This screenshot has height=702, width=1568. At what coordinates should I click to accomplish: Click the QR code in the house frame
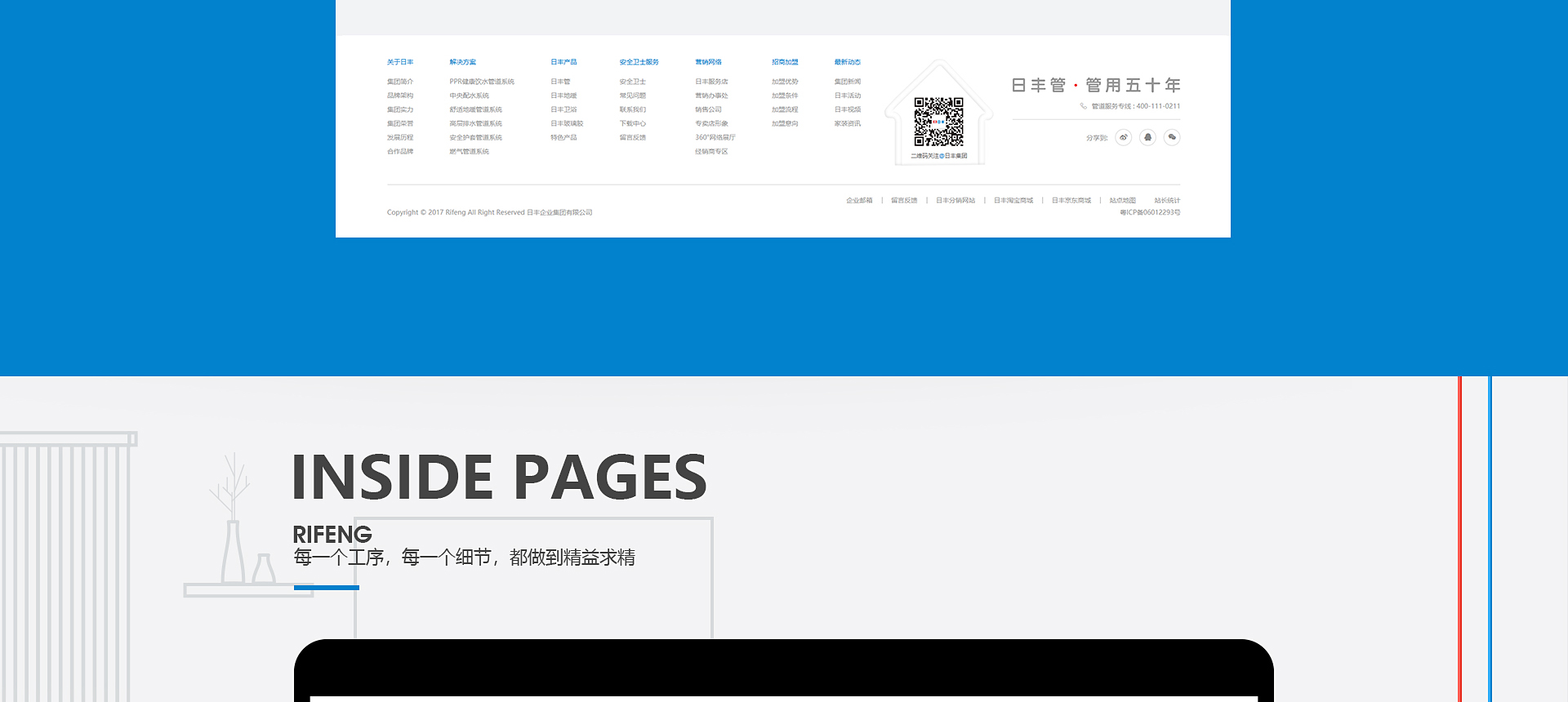(938, 122)
